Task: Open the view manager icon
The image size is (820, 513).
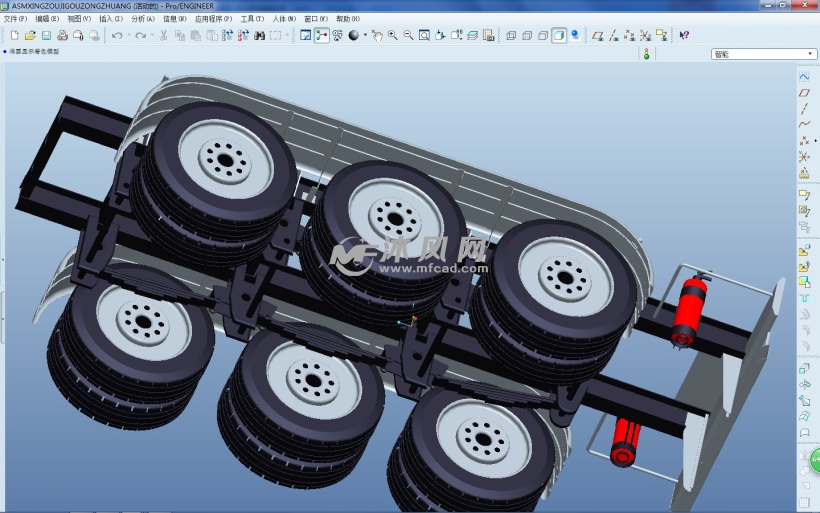Action: pyautogui.click(x=488, y=35)
